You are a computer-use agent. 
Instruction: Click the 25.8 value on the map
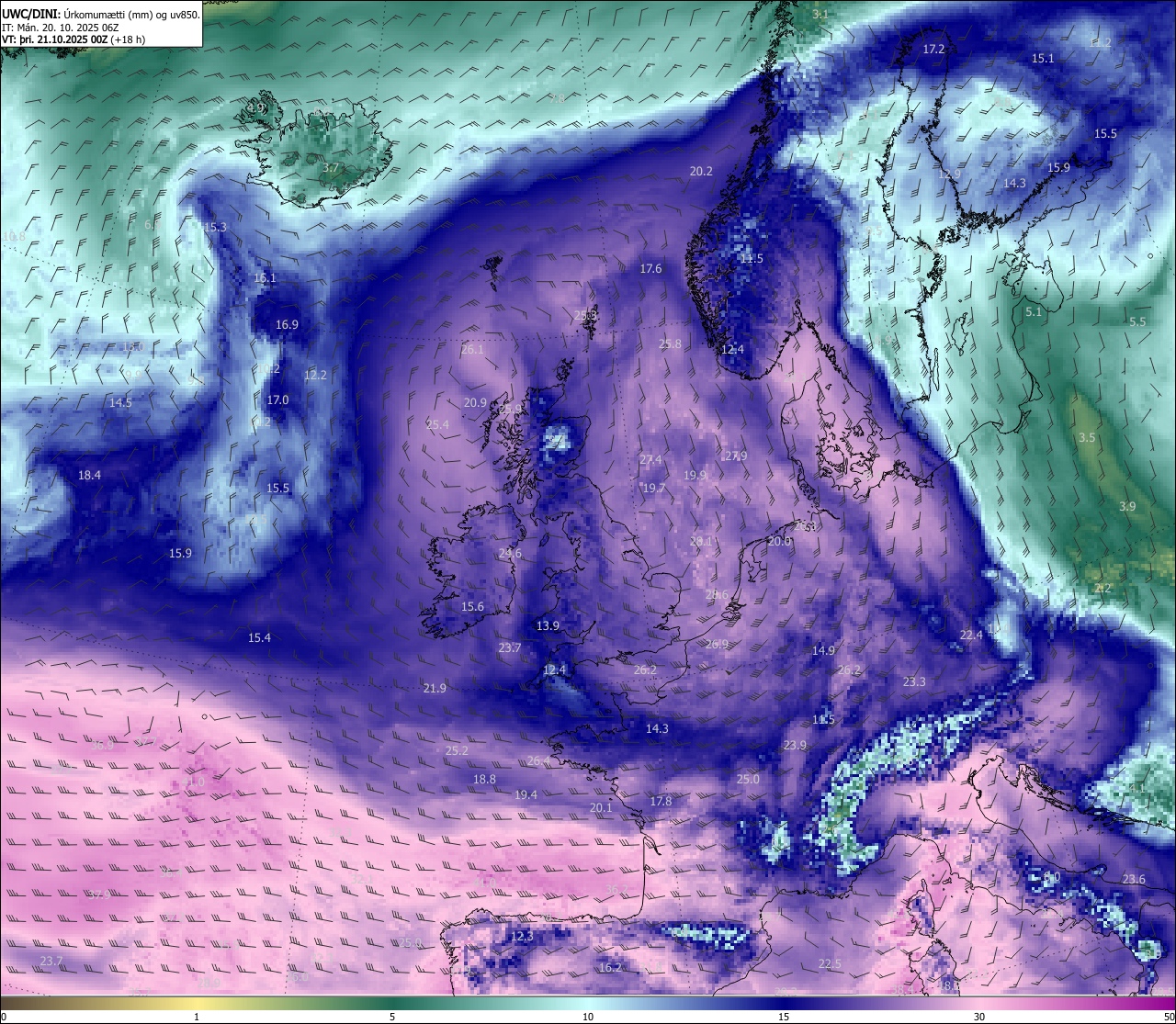pos(670,343)
